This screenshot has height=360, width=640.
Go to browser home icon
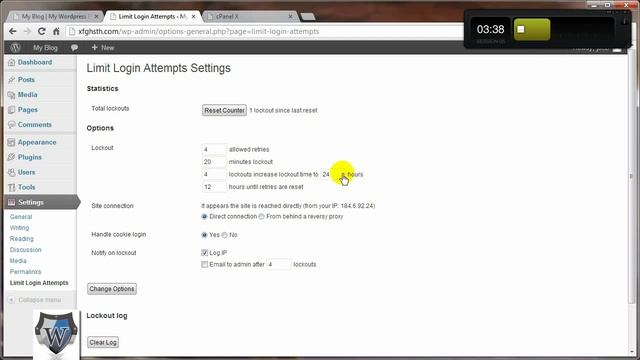tap(56, 31)
